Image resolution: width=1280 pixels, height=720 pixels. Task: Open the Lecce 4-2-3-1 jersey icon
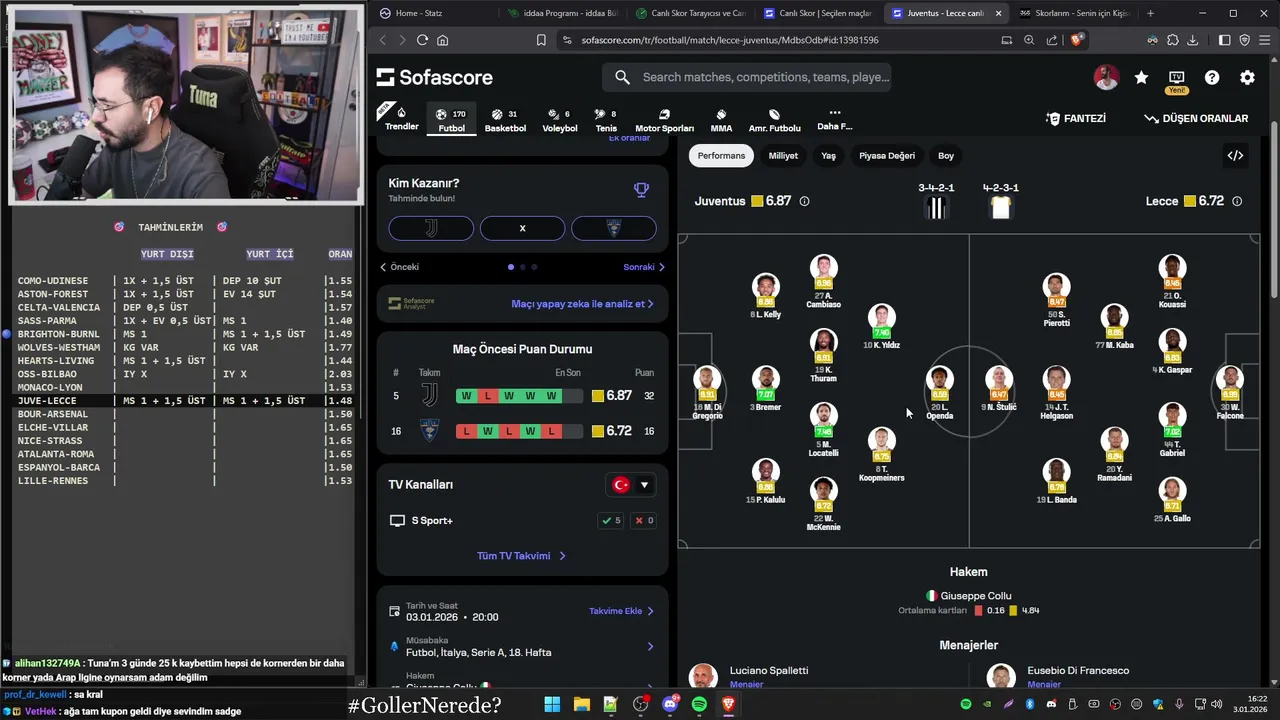coord(1001,207)
